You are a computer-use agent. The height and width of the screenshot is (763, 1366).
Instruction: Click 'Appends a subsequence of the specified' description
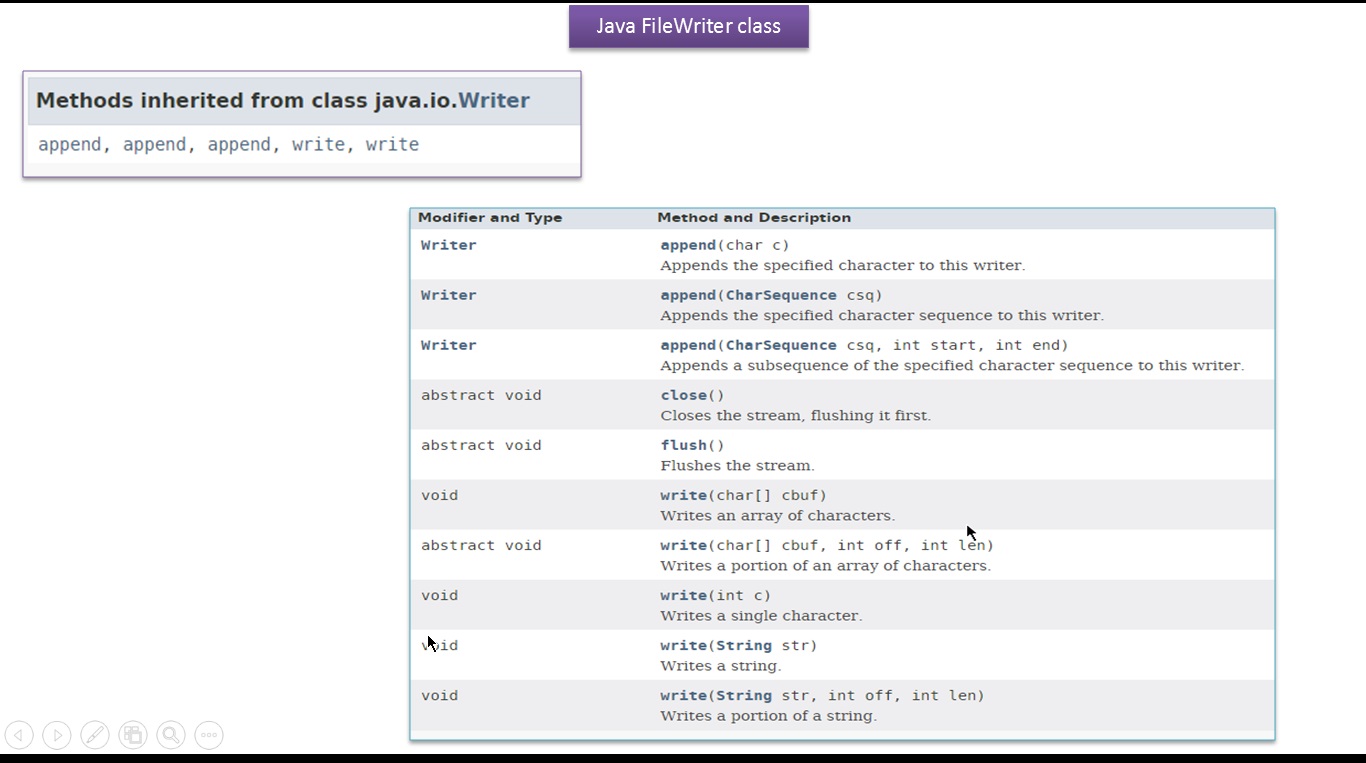coord(952,365)
